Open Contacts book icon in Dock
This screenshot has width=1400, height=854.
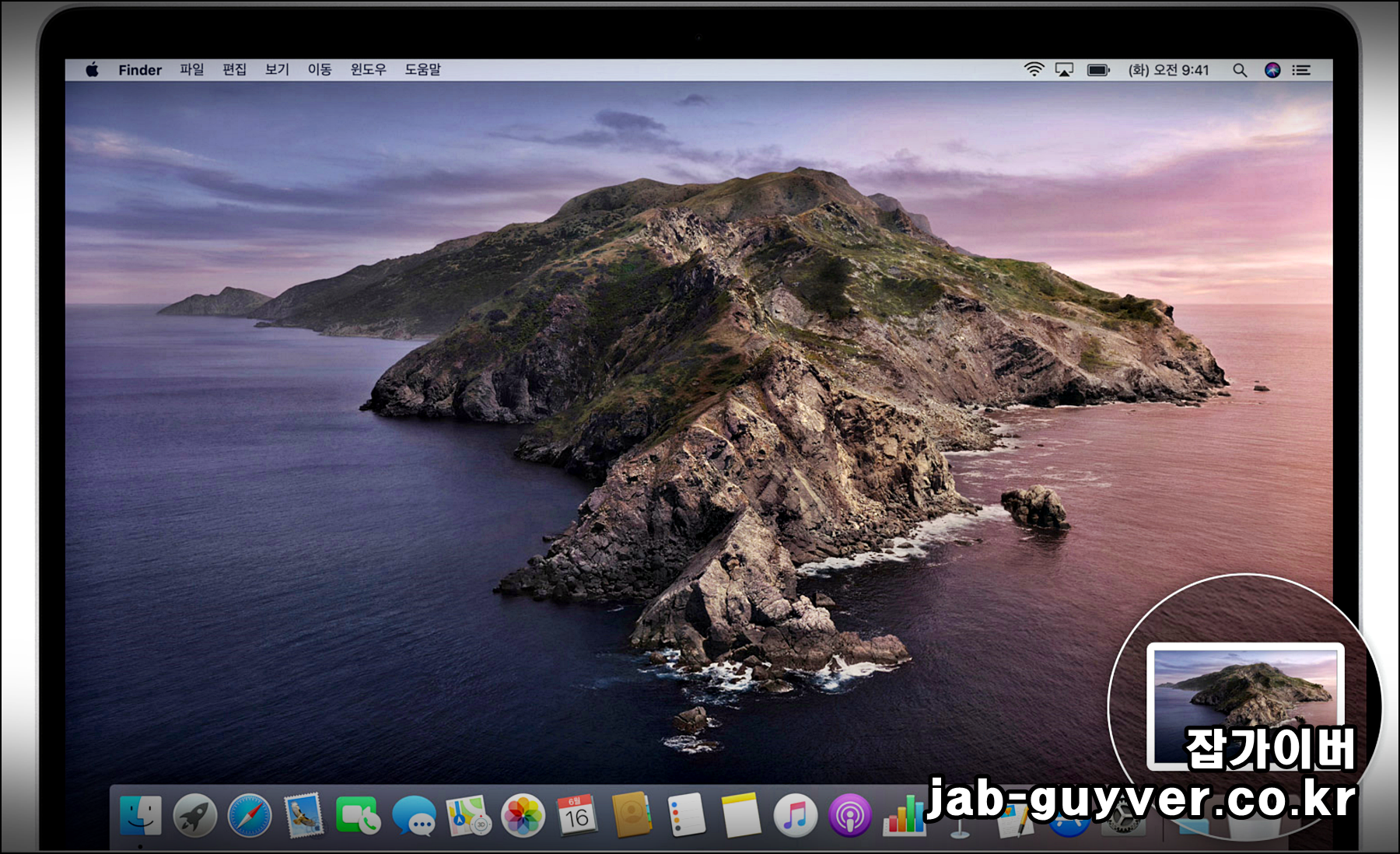point(632,815)
